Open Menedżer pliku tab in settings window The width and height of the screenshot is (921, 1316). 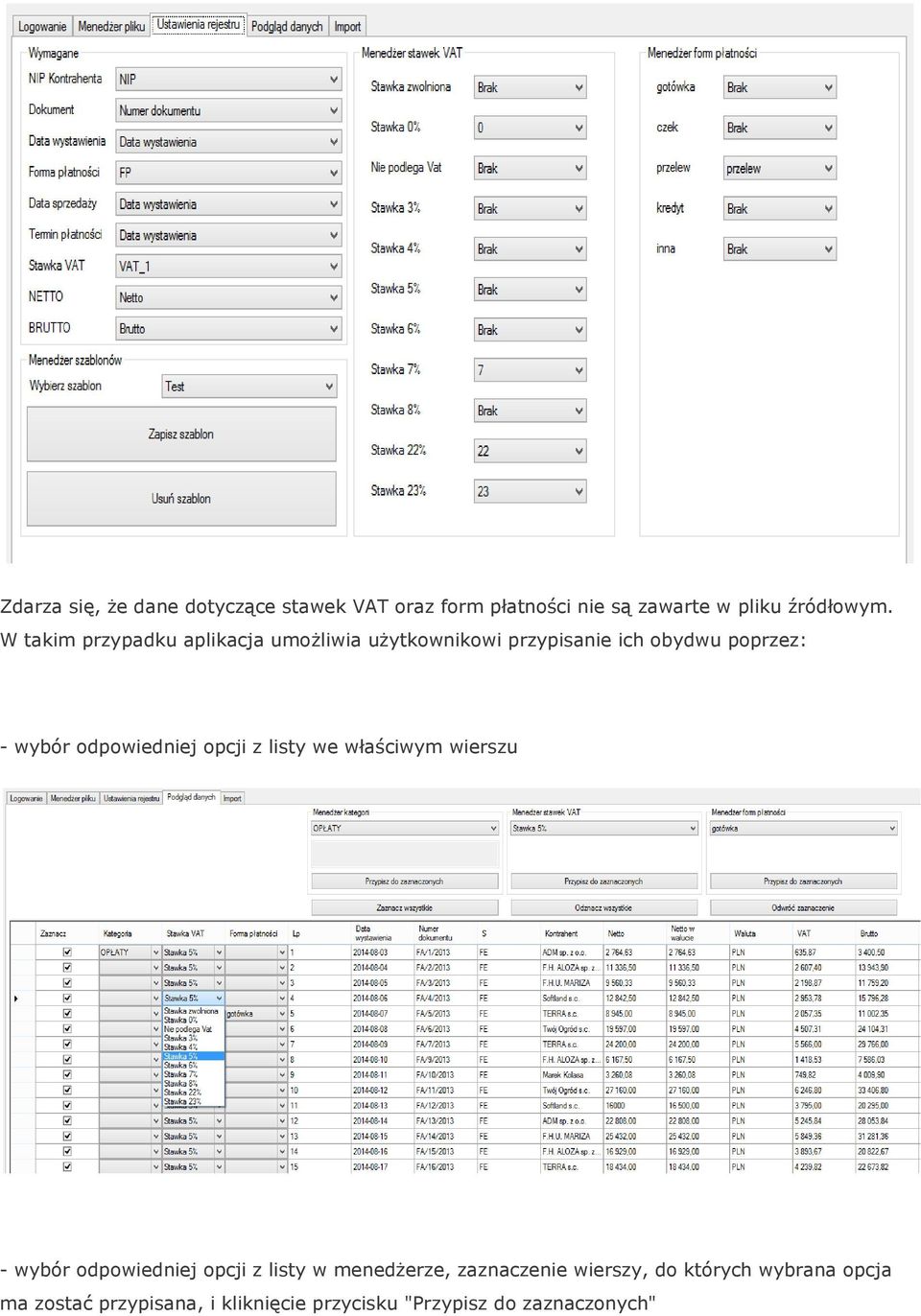coord(111,27)
